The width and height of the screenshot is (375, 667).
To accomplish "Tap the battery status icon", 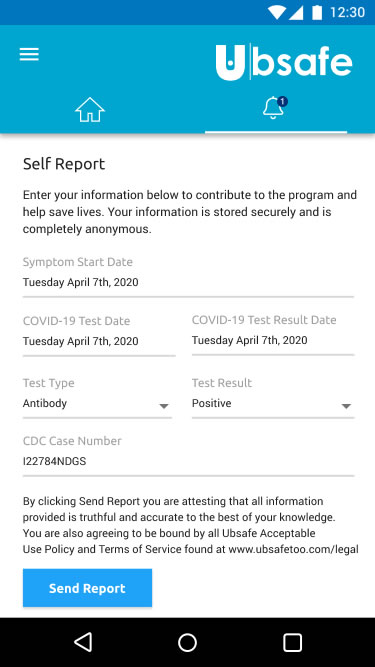I will [317, 12].
